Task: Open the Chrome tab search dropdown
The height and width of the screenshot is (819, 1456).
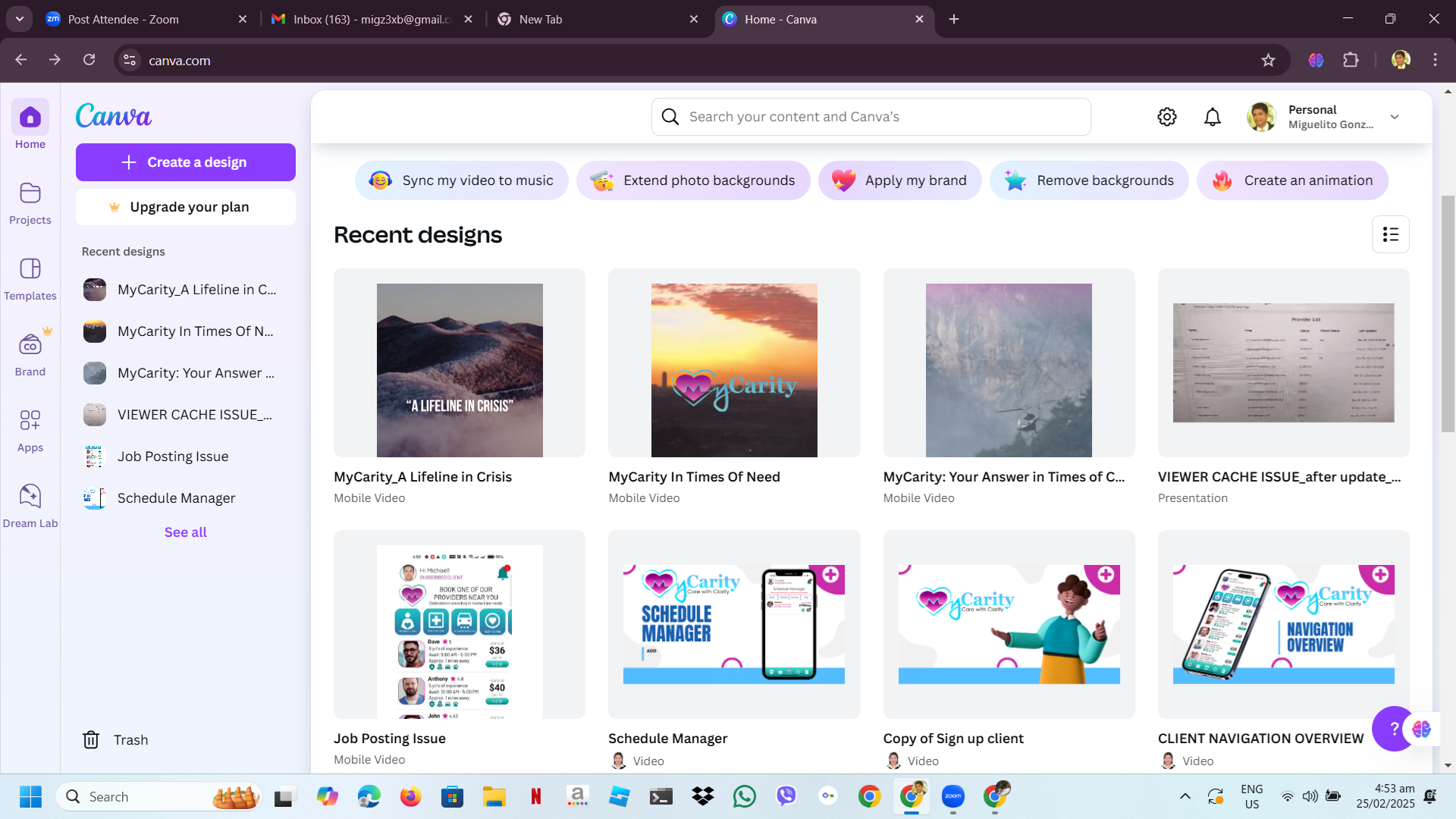Action: click(20, 19)
